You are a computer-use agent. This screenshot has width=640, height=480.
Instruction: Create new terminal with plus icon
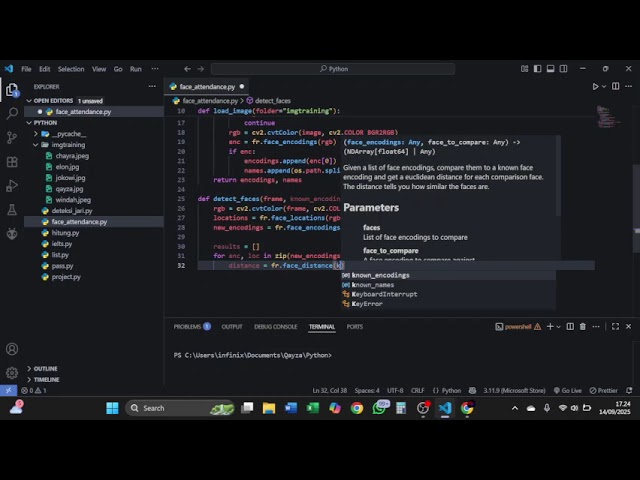point(550,327)
